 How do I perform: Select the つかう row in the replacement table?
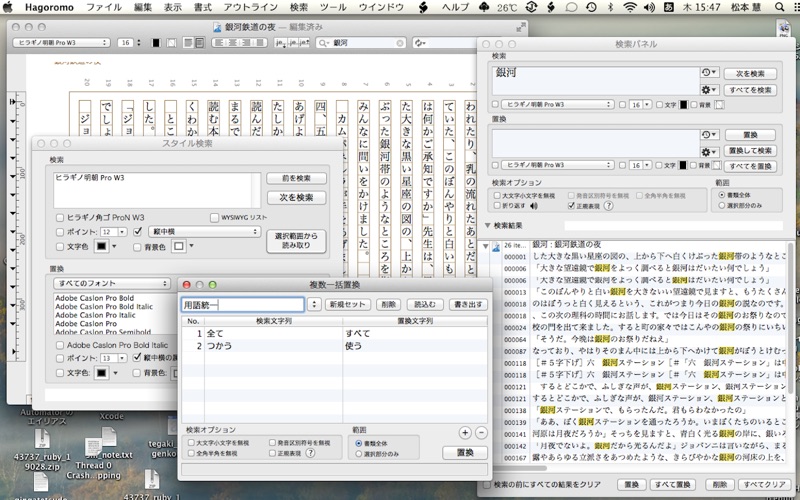point(334,346)
